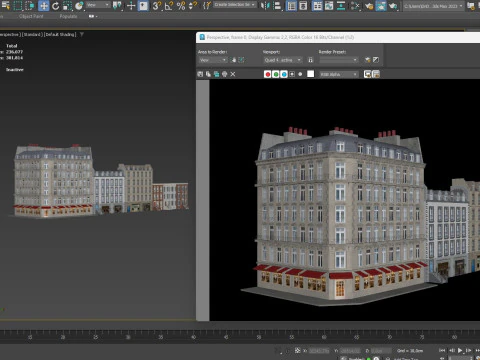Image resolution: width=480 pixels, height=360 pixels.
Task: Activate the Select and Scale tool
Action: pos(67,5)
